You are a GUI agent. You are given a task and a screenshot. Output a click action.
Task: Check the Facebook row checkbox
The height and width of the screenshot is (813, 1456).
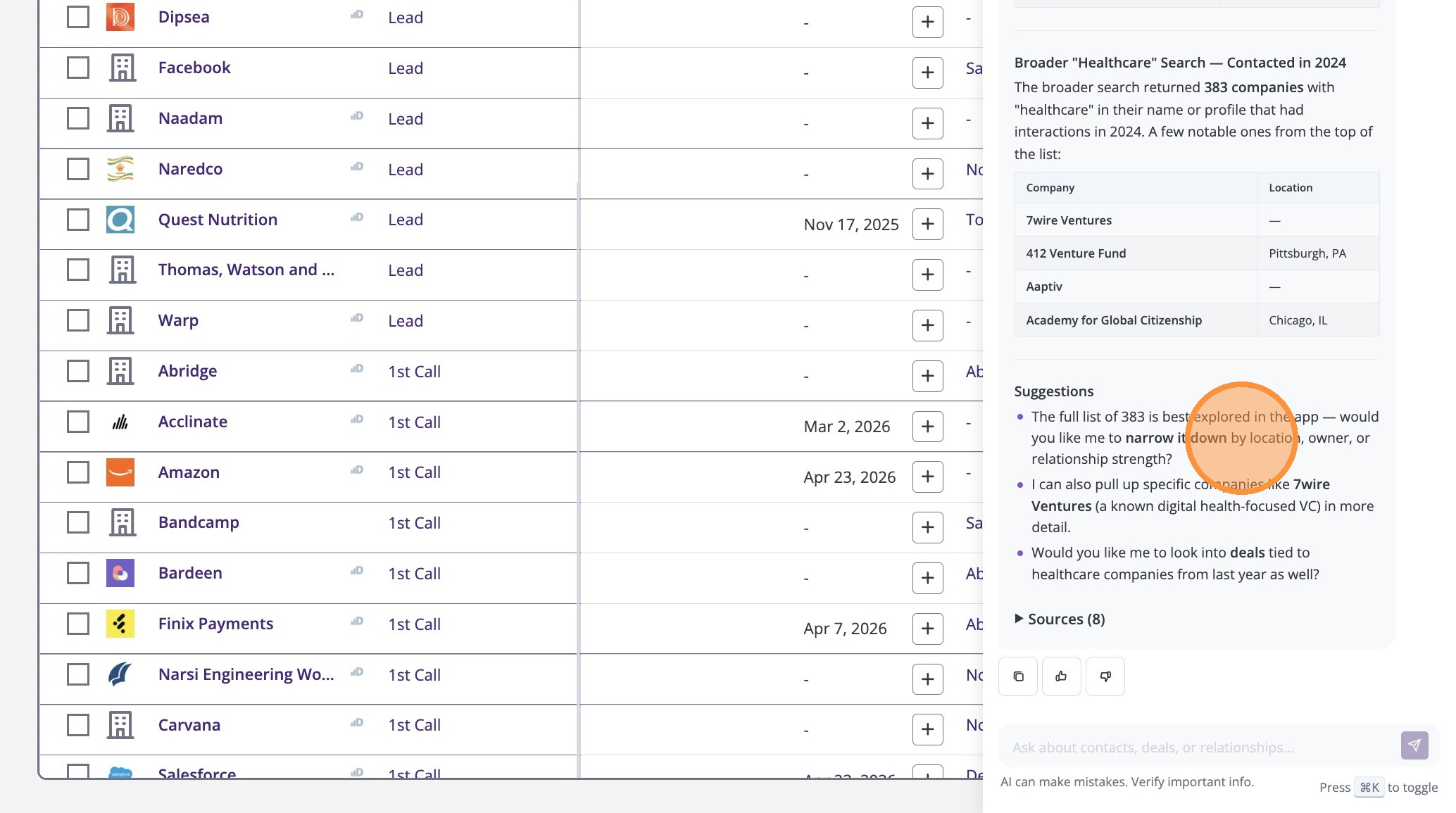[78, 68]
